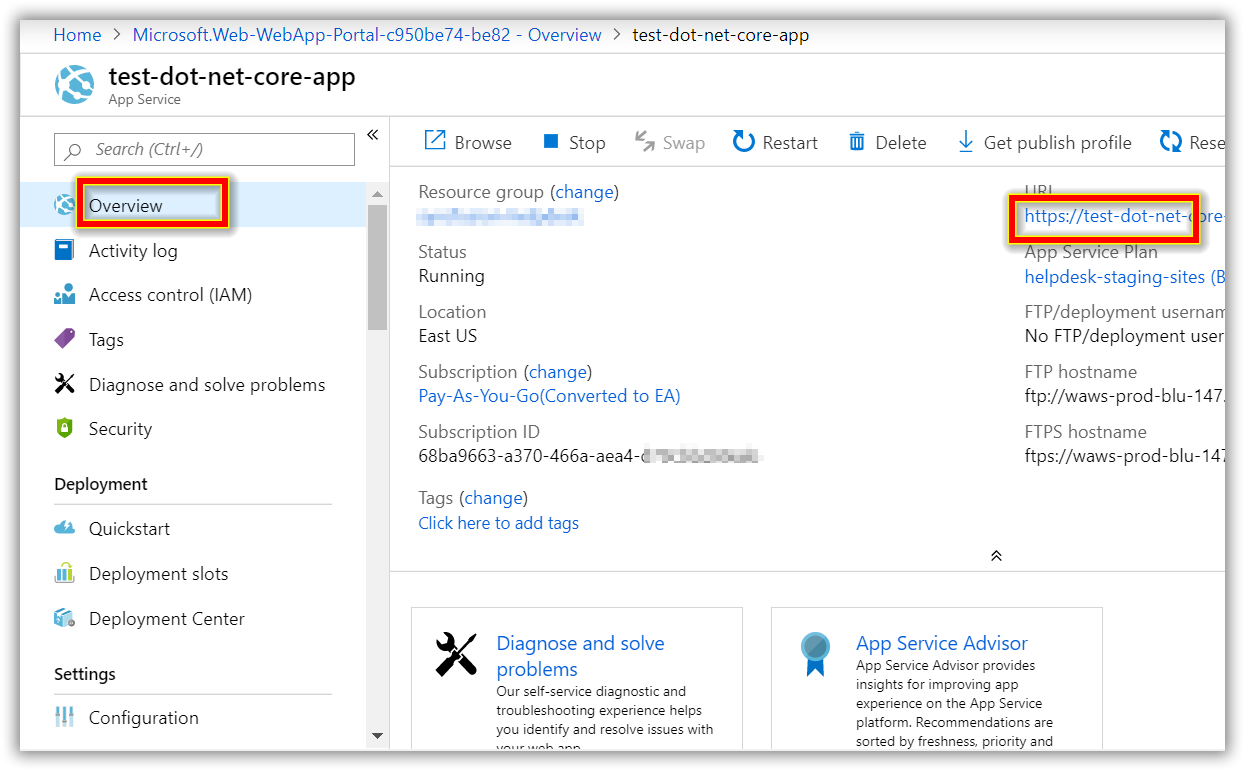This screenshot has width=1245, height=771.
Task: Collapse essentials with the double-up chevron
Action: 996,556
